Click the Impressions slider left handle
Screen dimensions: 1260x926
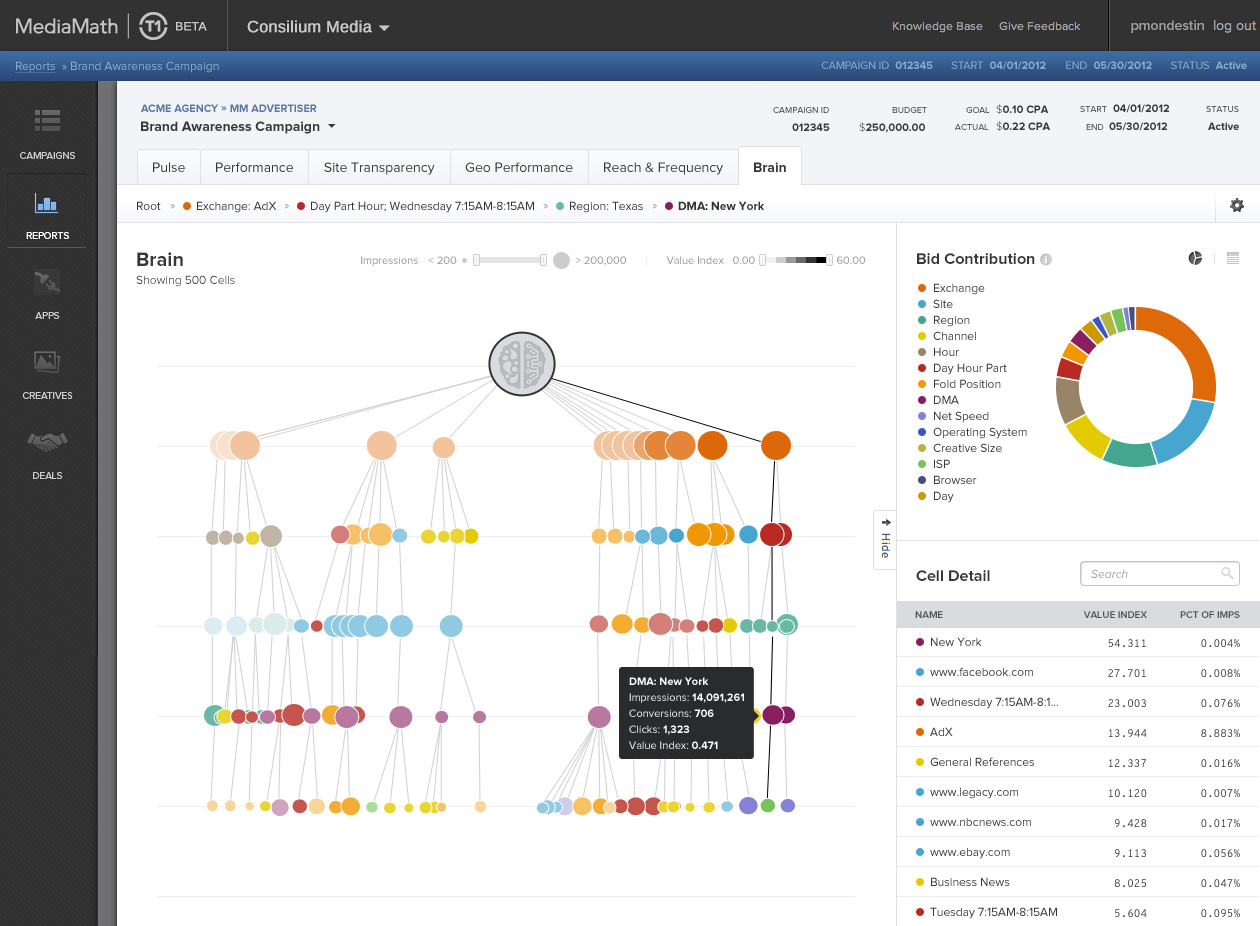tap(477, 260)
